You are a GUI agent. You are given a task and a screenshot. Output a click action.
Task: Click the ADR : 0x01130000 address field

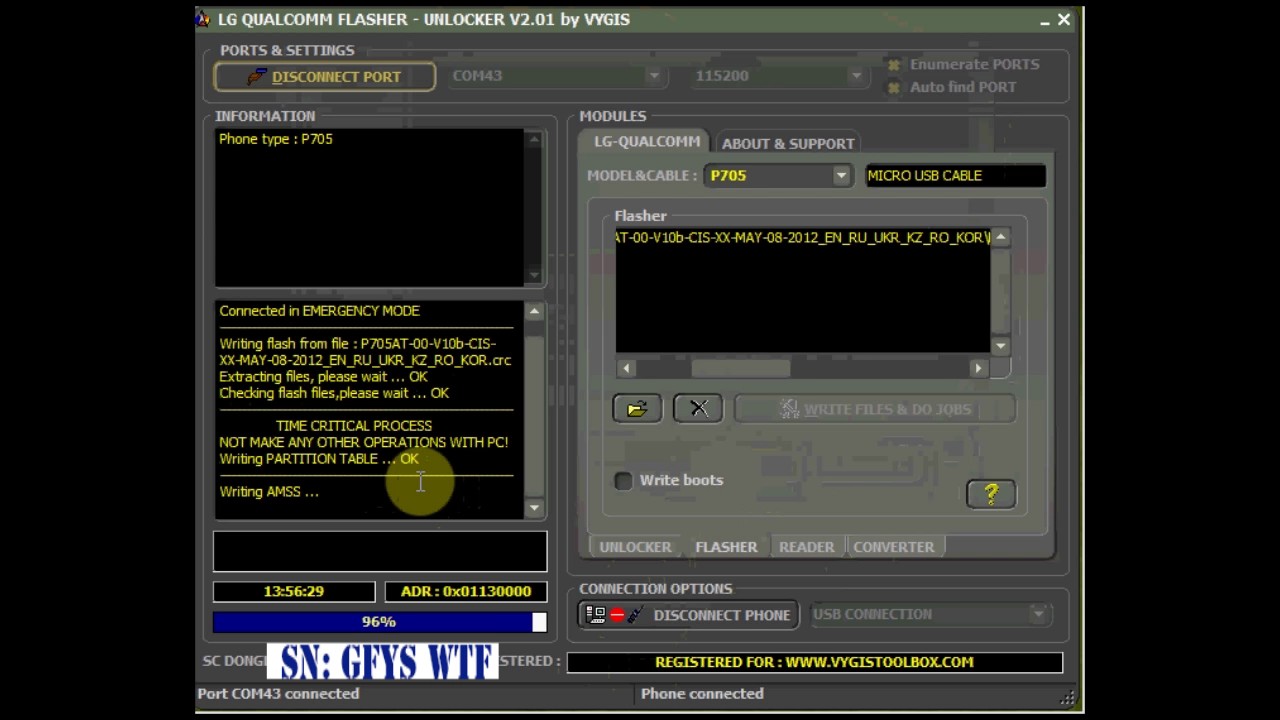tap(466, 592)
